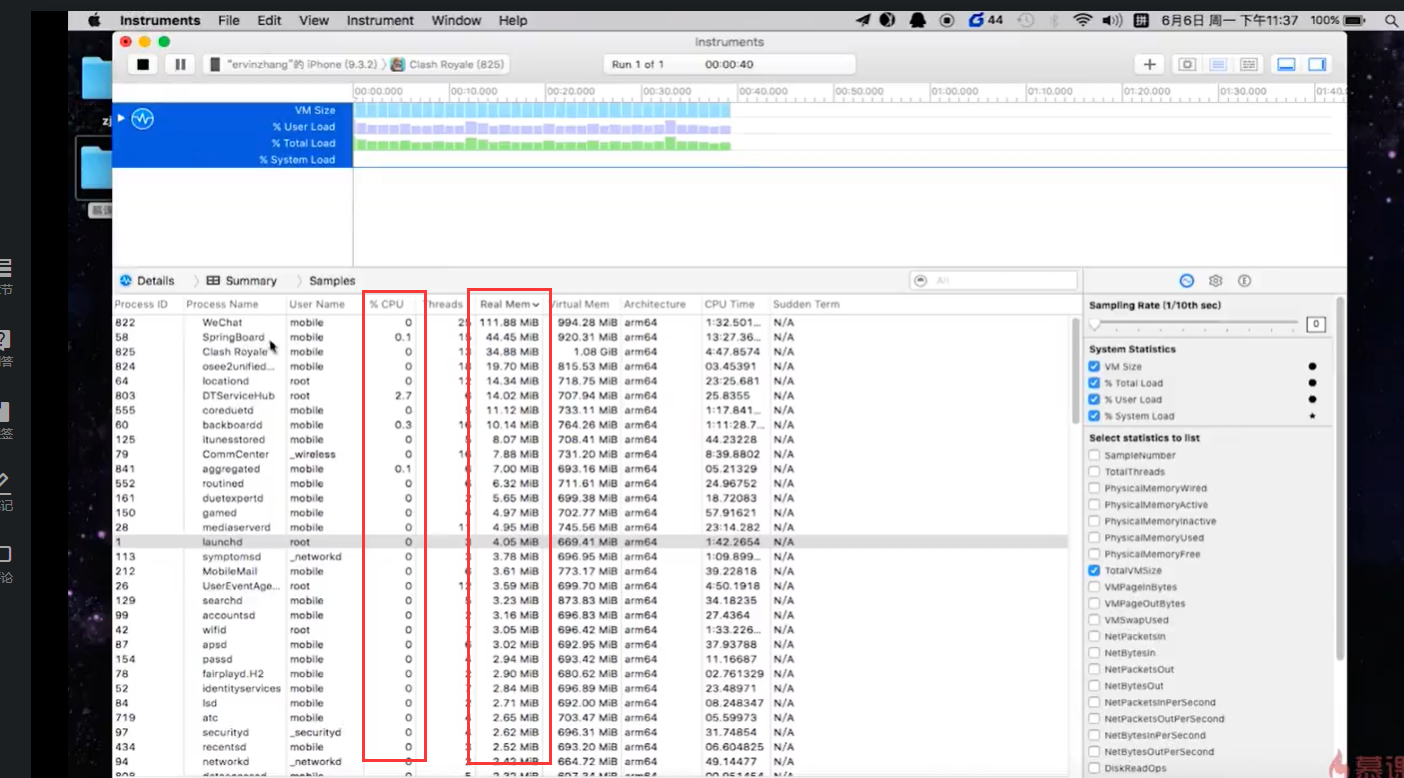Adjust the Sampling Rate slider handle

coord(1095,324)
